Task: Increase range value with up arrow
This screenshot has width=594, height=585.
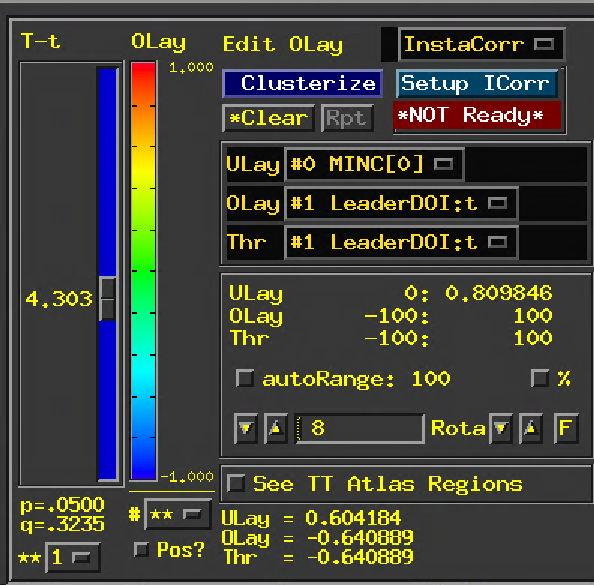Action: 275,429
